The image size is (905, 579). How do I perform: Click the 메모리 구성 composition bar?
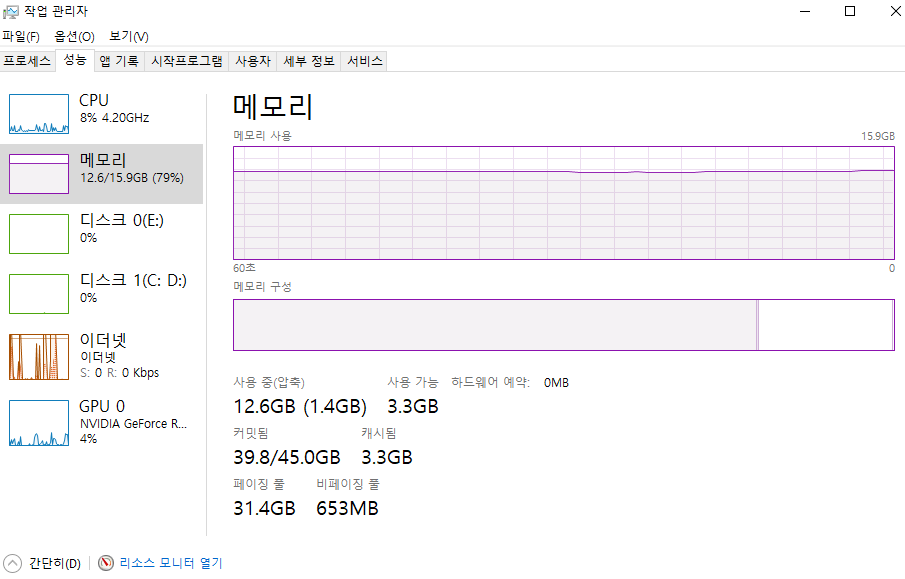pyautogui.click(x=563, y=324)
